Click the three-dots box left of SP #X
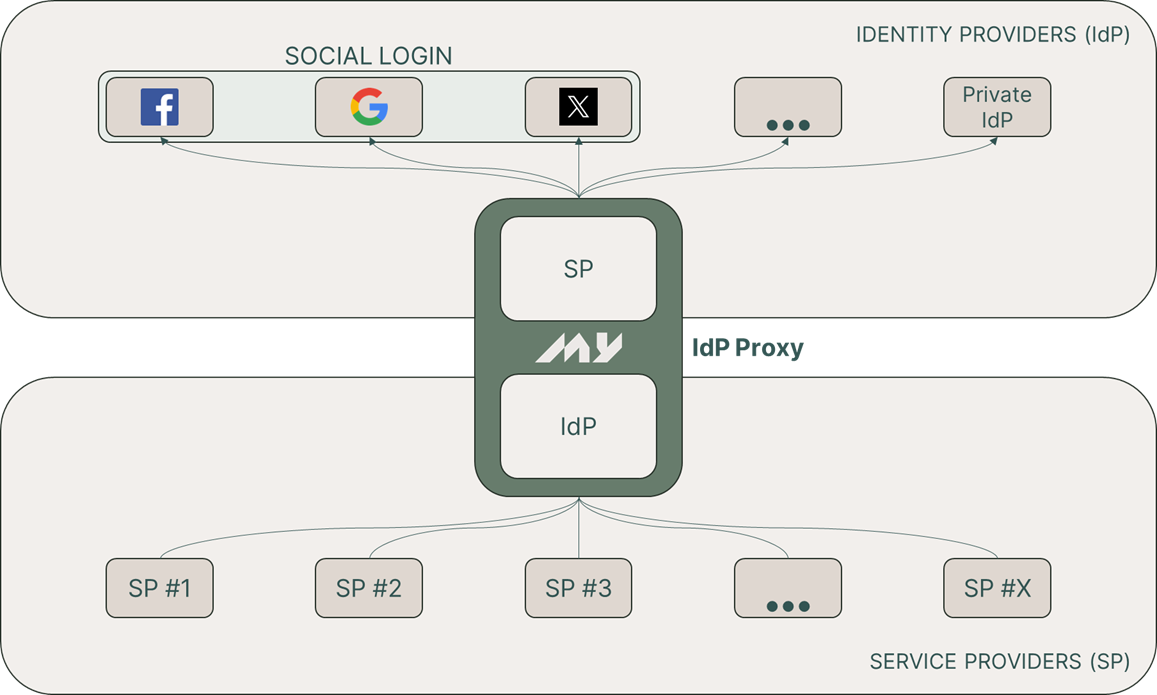 point(787,588)
